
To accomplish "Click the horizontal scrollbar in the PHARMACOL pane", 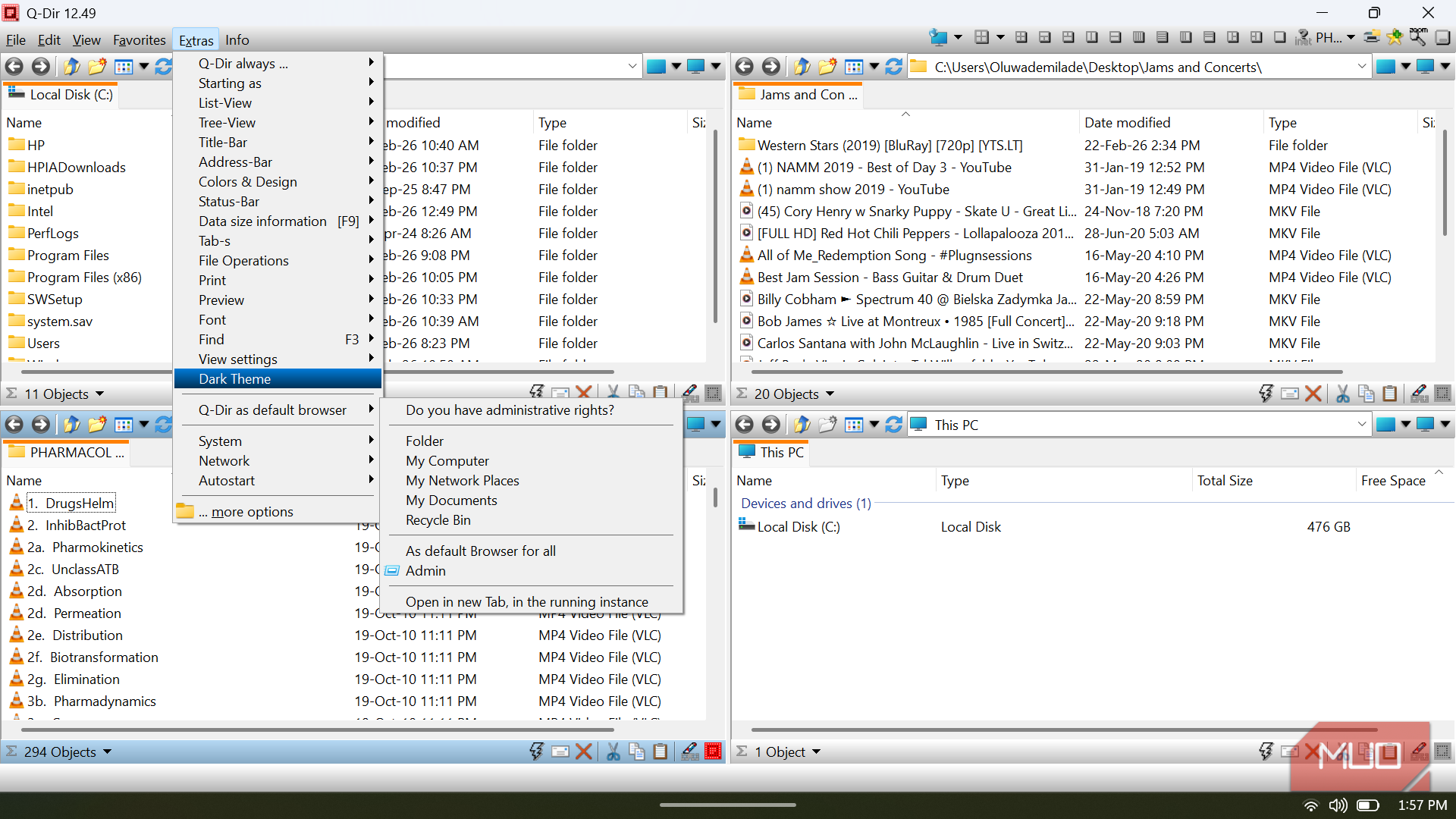I will [x=317, y=730].
